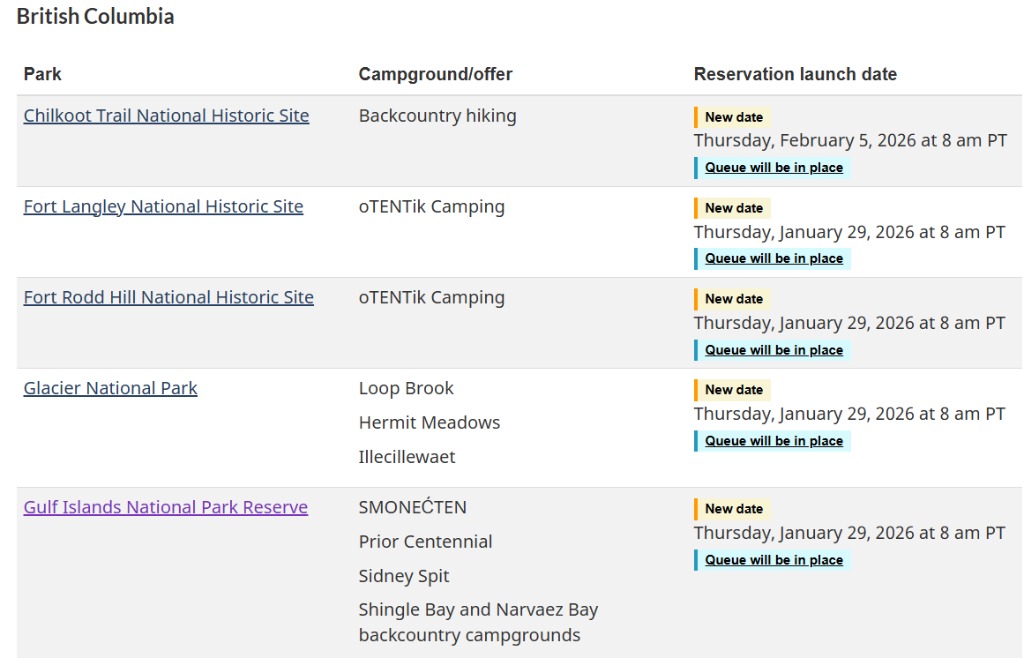Viewport: 1024px width, 658px height.
Task: Open the queue link for Gulf Islands
Action: tap(773, 560)
